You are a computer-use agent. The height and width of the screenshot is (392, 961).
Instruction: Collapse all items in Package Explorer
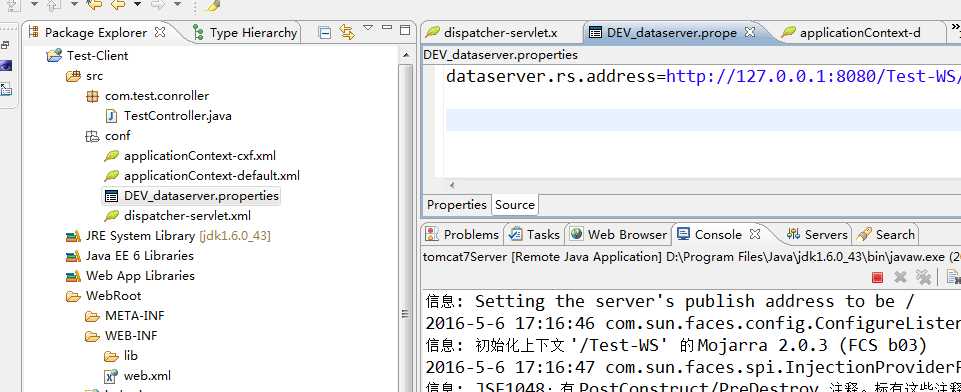click(x=325, y=32)
